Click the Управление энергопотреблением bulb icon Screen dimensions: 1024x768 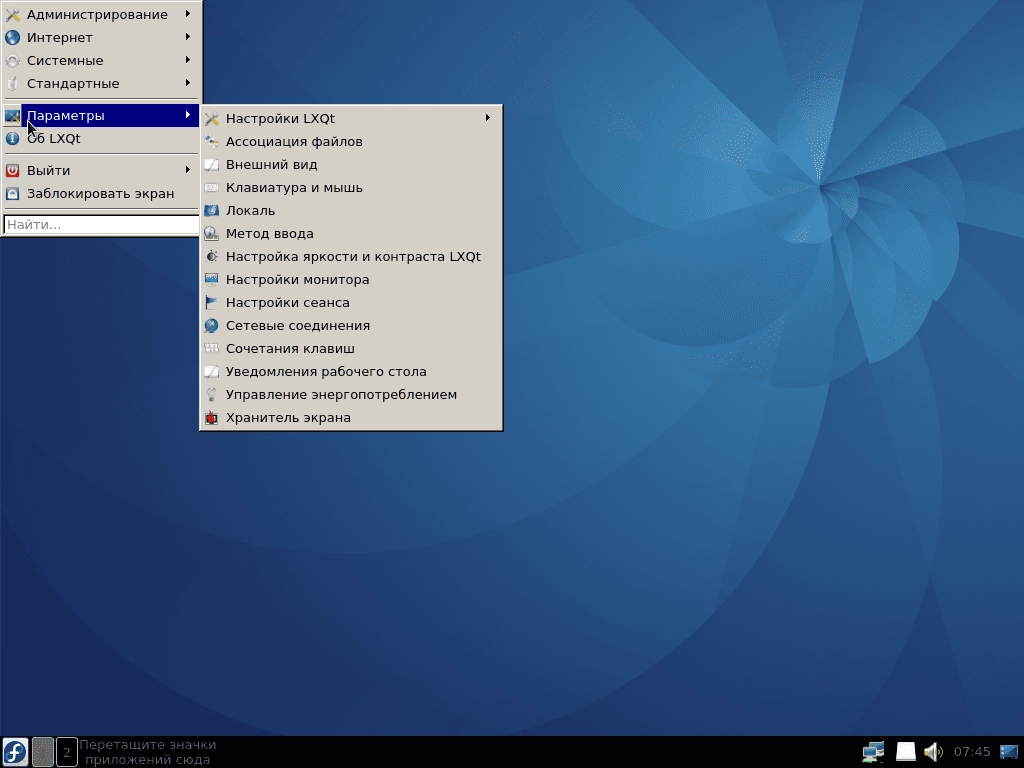click(211, 394)
